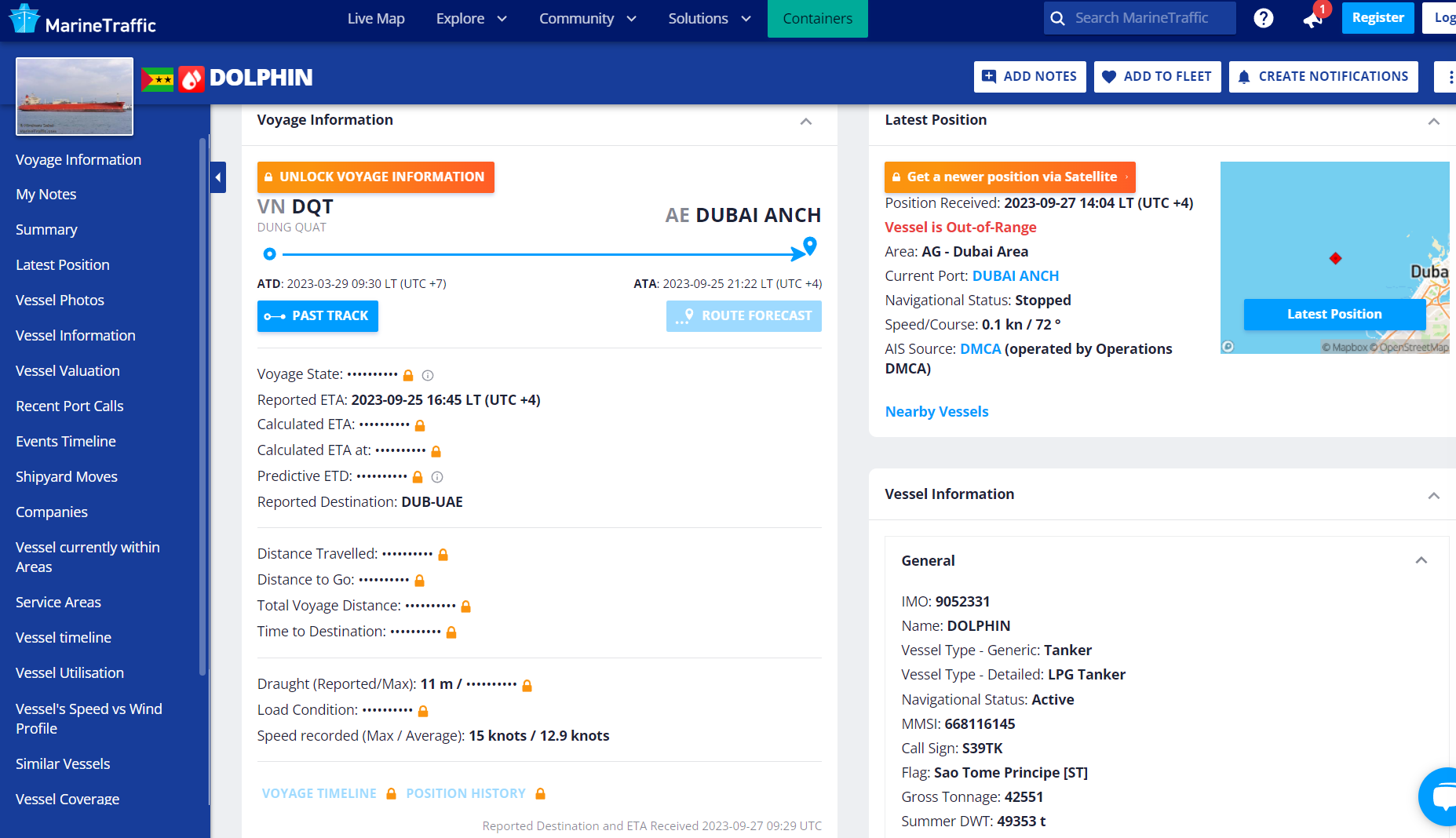This screenshot has width=1456, height=838.
Task: Click the VOYAGE TIMELINE link
Action: coord(319,794)
